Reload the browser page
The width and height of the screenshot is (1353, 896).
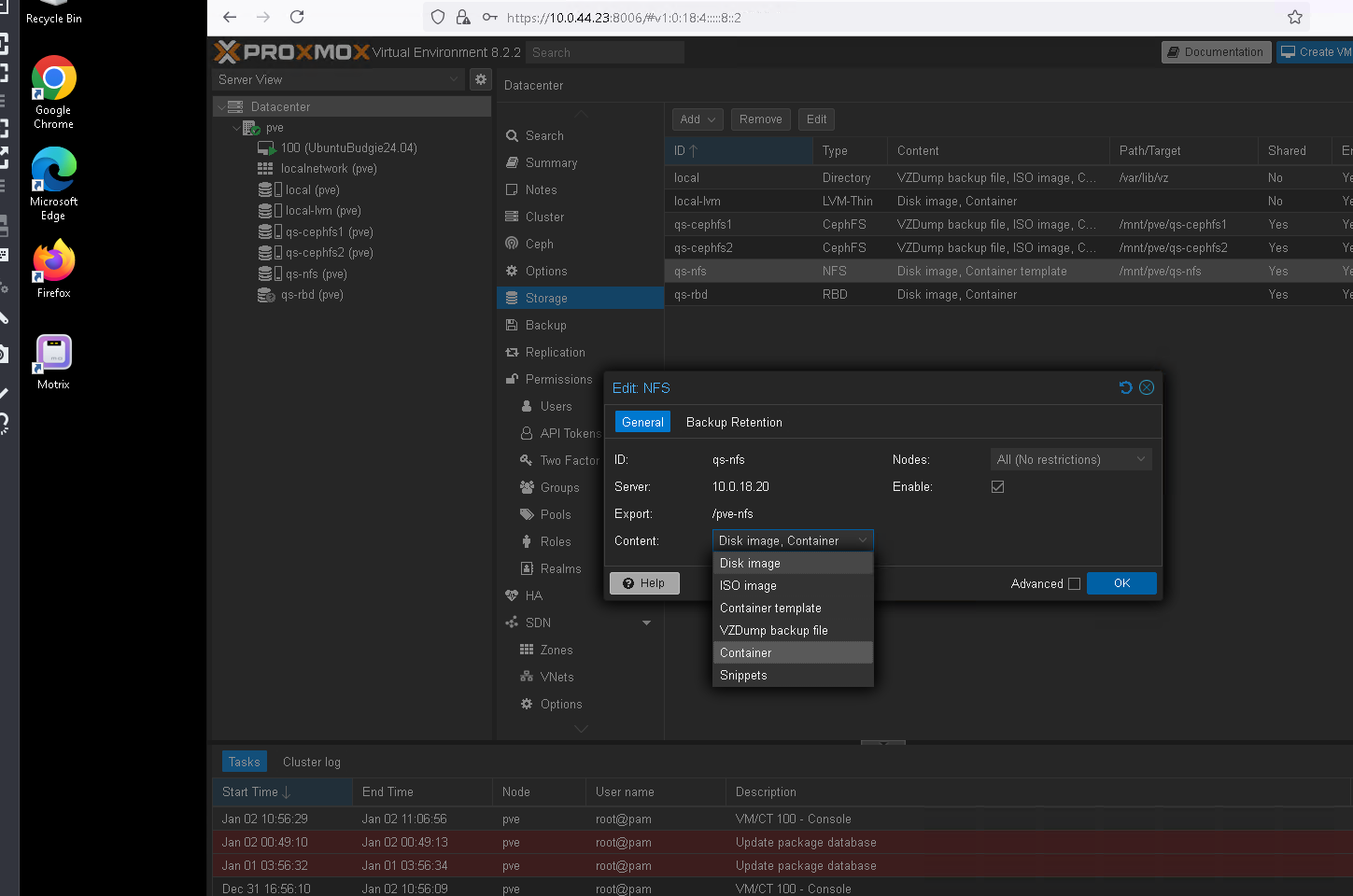pyautogui.click(x=297, y=17)
